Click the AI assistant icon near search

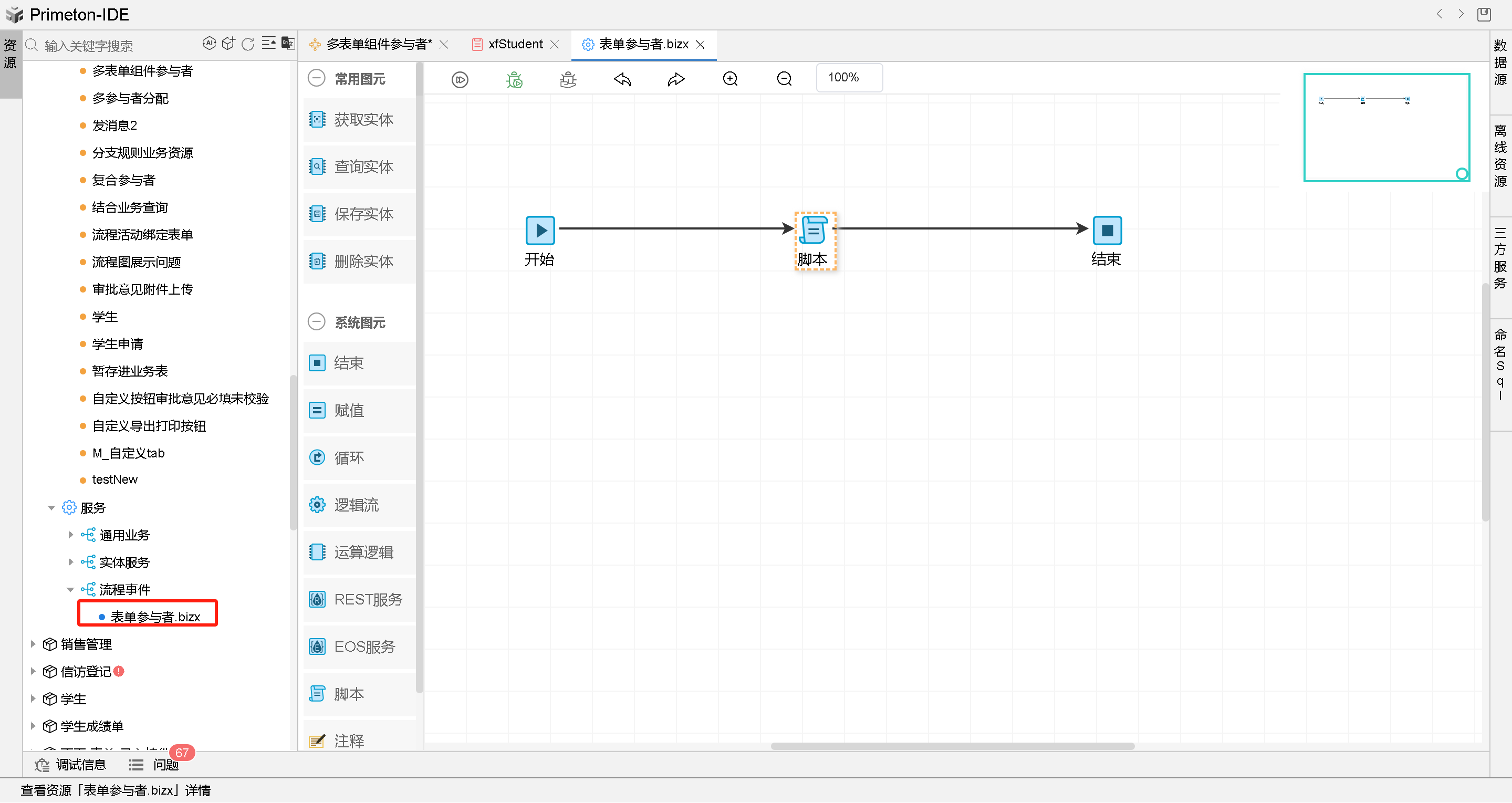(209, 44)
